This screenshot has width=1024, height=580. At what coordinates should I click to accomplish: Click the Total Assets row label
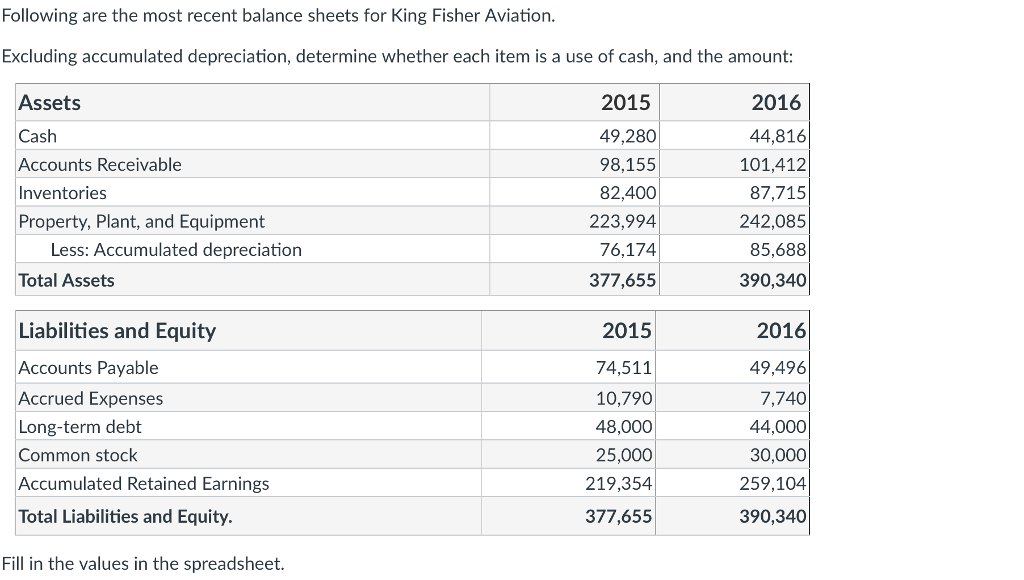(67, 280)
